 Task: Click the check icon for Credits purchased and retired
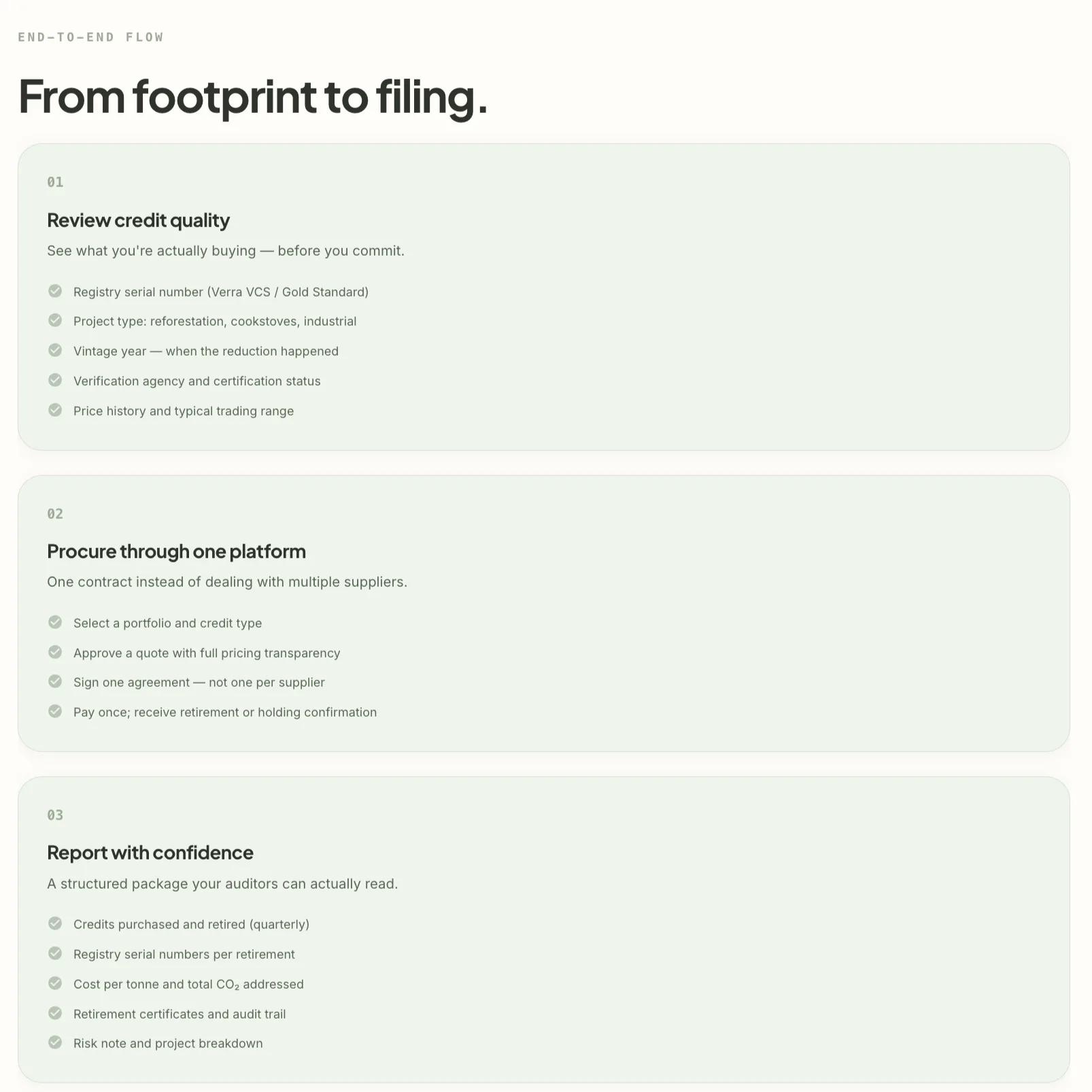click(x=55, y=923)
